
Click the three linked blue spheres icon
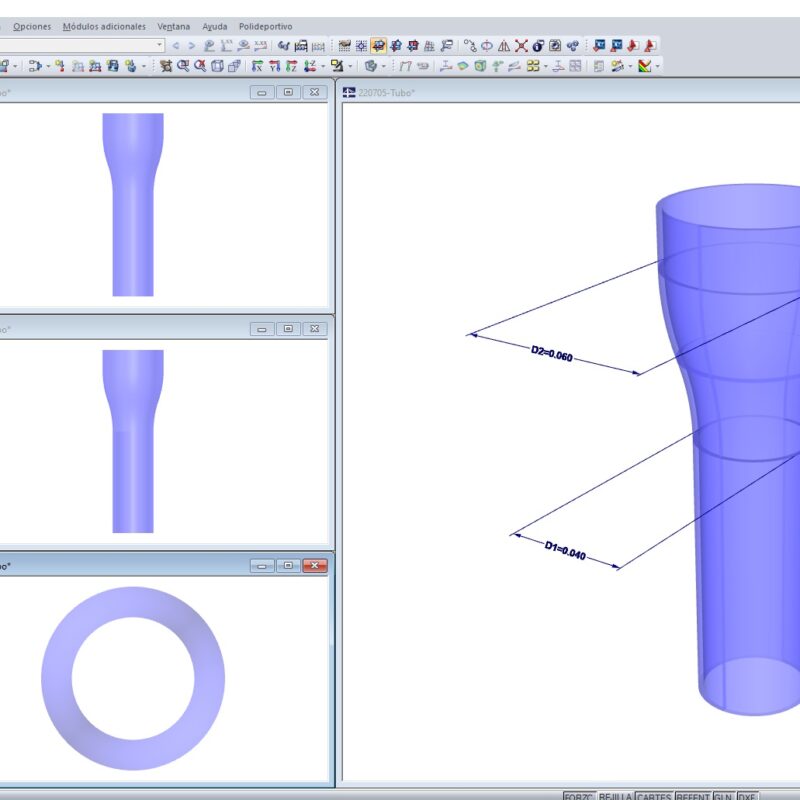coord(572,46)
